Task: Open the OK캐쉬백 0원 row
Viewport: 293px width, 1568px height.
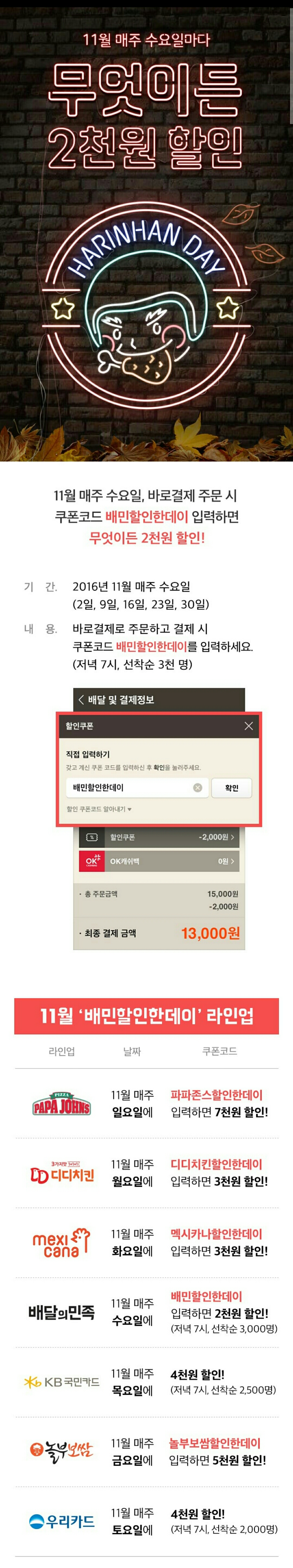Action: coord(159,861)
